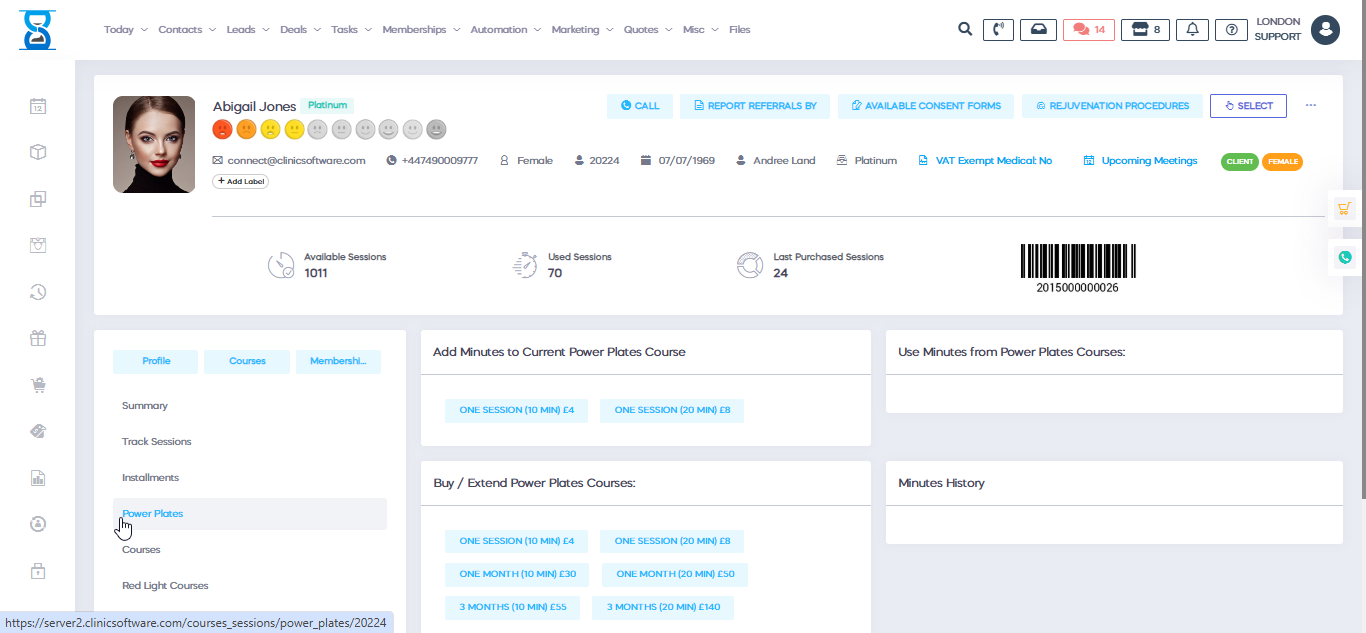This screenshot has width=1366, height=633.
Task: Select the last gray smiley rating face
Action: pos(436,129)
